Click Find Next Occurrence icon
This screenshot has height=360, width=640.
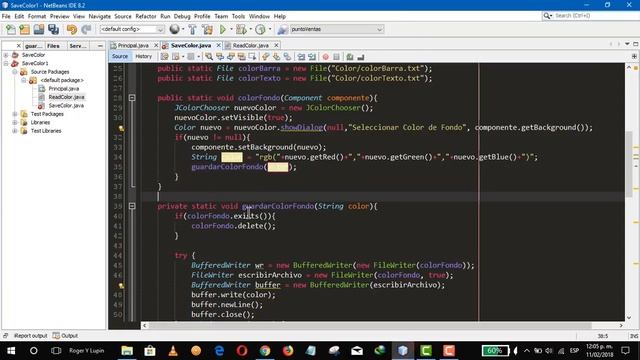(x=231, y=57)
